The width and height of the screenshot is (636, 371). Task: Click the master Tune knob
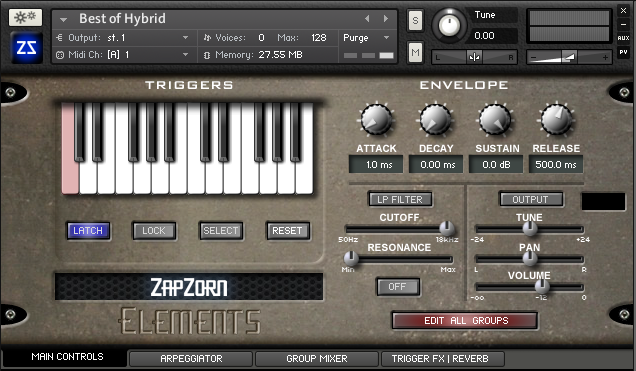449,25
